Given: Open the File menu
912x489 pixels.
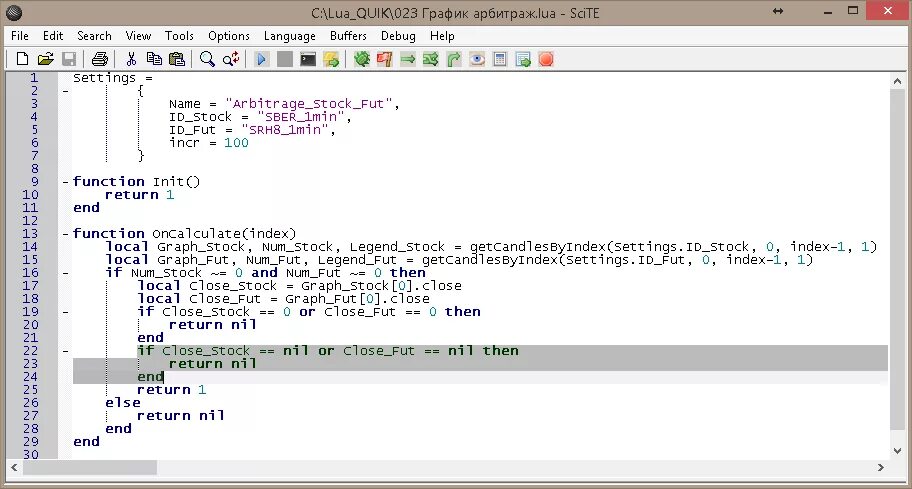Looking at the screenshot, I should [x=20, y=35].
